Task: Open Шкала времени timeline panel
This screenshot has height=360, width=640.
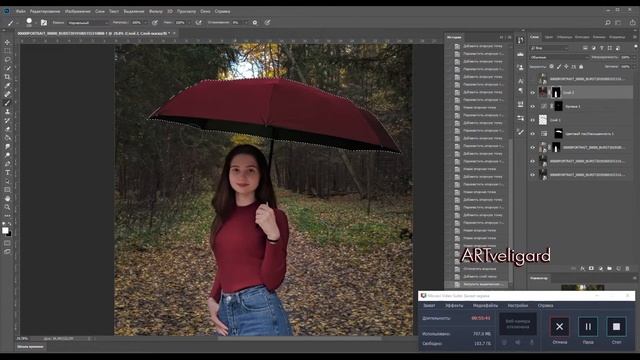Action: (31, 347)
